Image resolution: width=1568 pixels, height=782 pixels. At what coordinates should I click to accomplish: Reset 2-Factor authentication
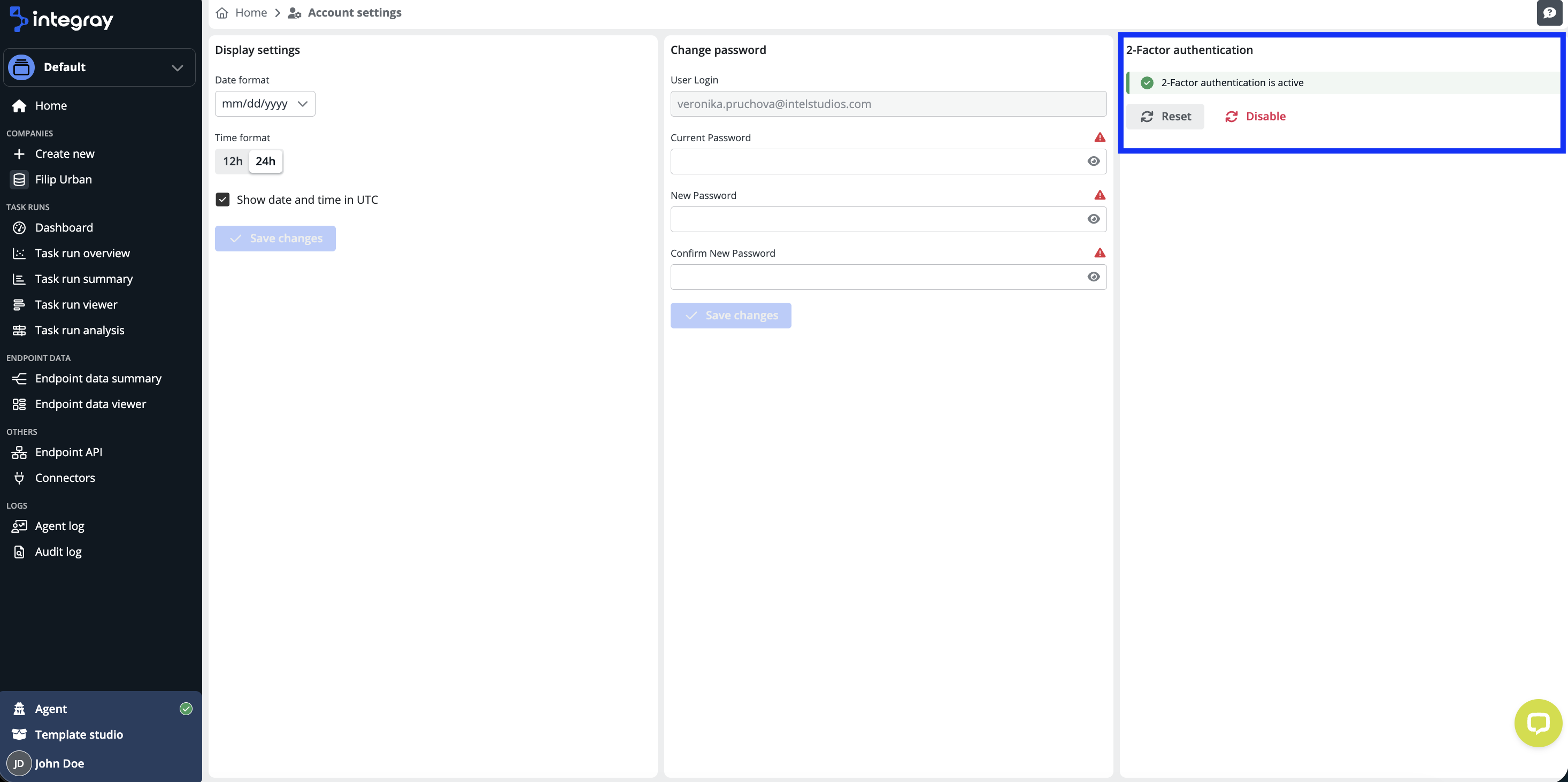pos(1164,116)
